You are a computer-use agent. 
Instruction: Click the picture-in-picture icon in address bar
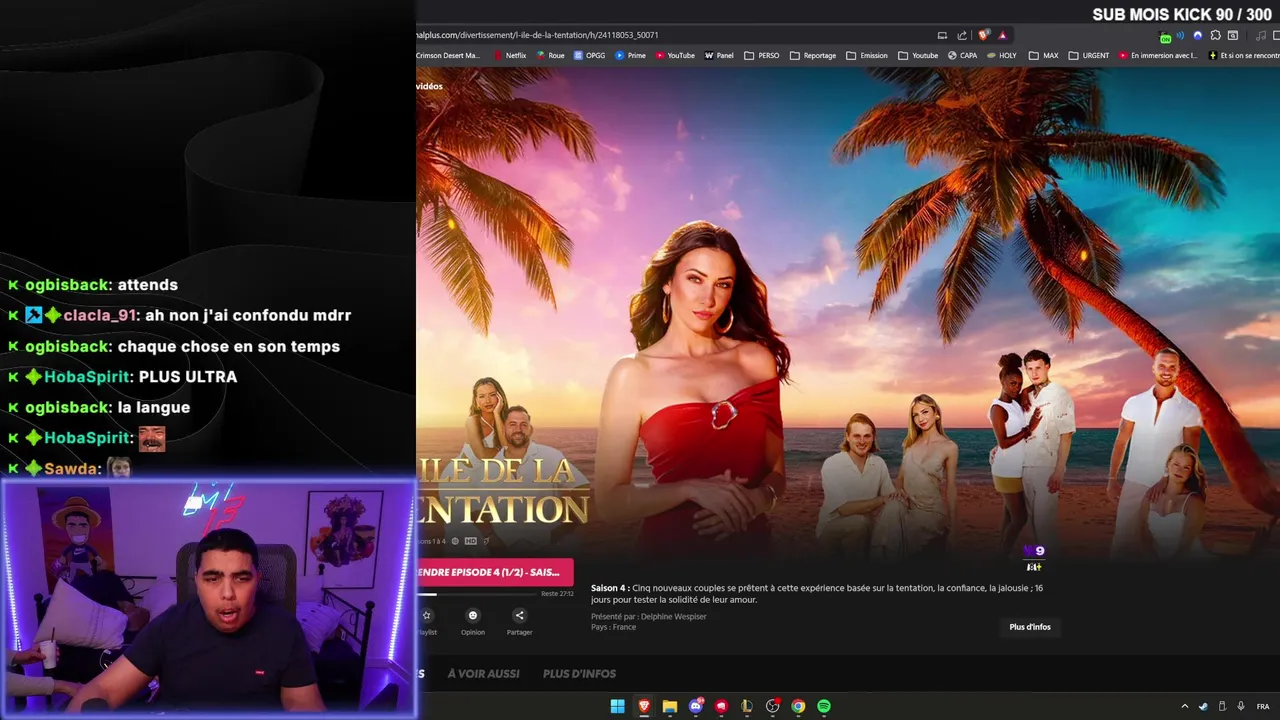coord(942,35)
